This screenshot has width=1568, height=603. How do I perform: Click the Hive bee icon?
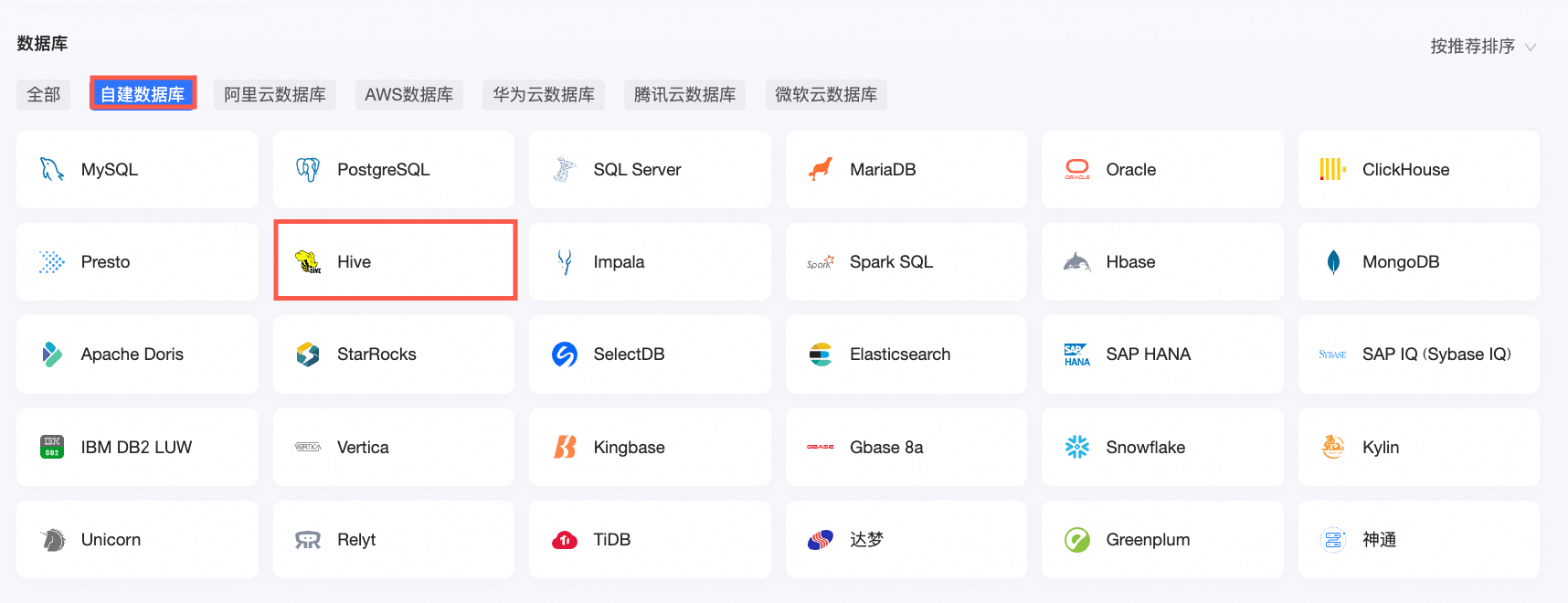click(308, 262)
